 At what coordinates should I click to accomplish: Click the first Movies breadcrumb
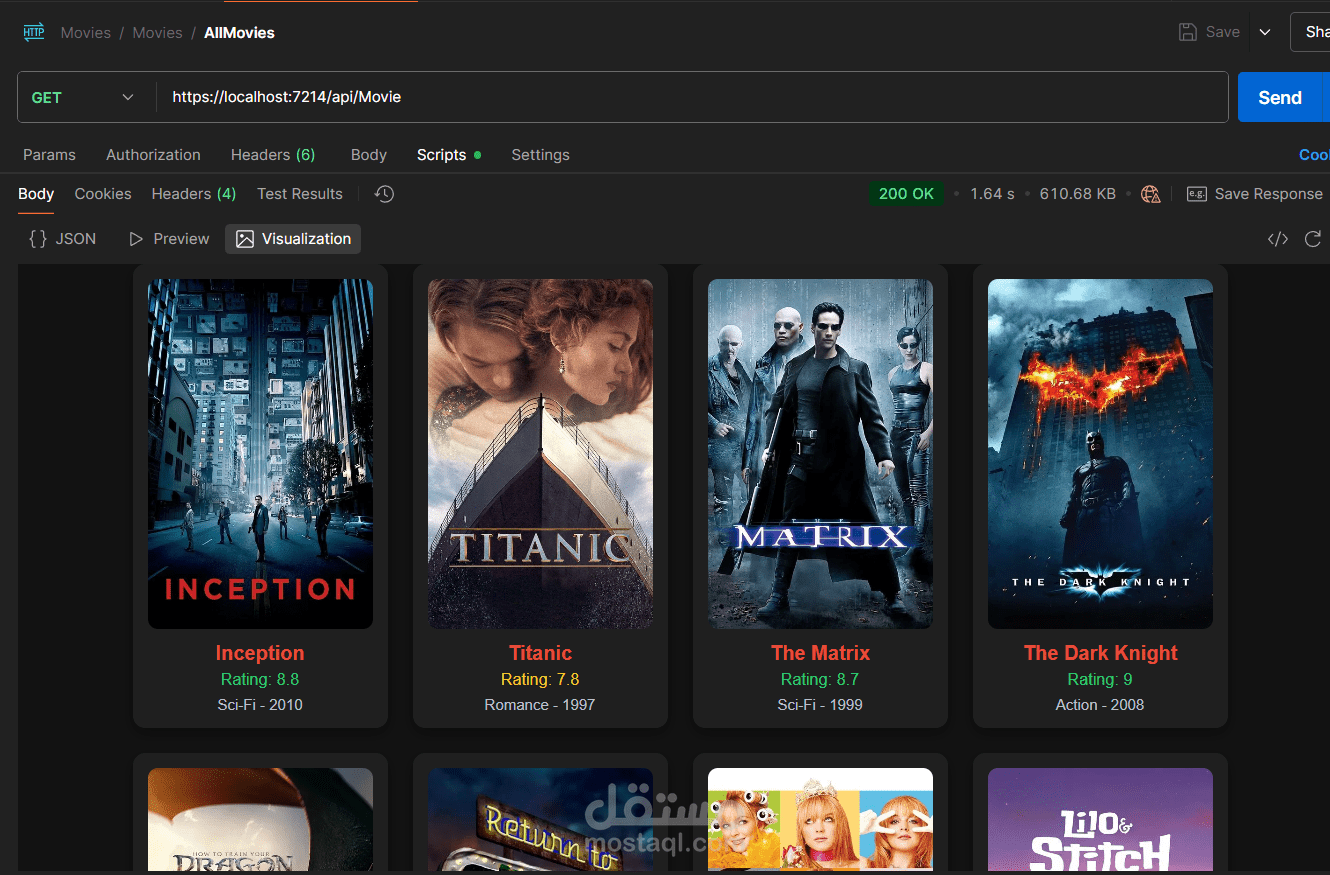click(85, 32)
